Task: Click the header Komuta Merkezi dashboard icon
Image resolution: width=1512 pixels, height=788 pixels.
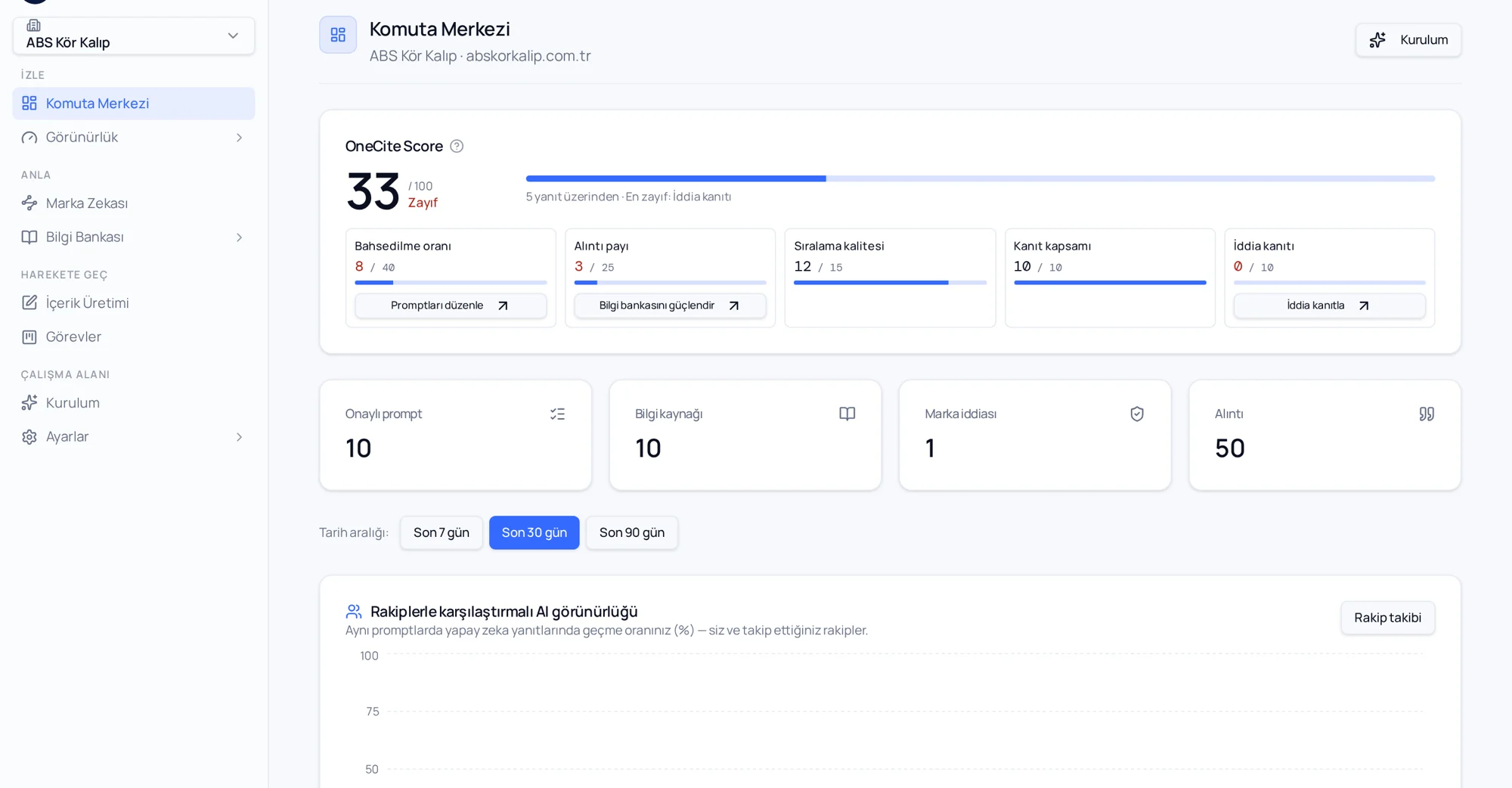Action: pos(338,35)
